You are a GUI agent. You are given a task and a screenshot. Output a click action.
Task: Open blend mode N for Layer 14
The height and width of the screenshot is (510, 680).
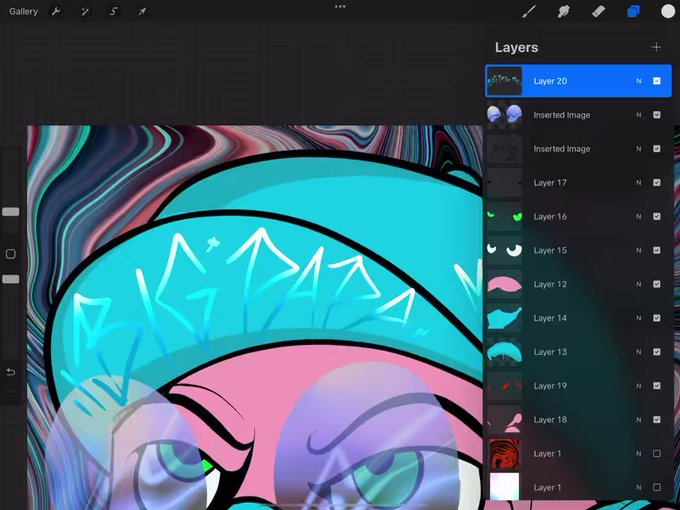point(638,318)
